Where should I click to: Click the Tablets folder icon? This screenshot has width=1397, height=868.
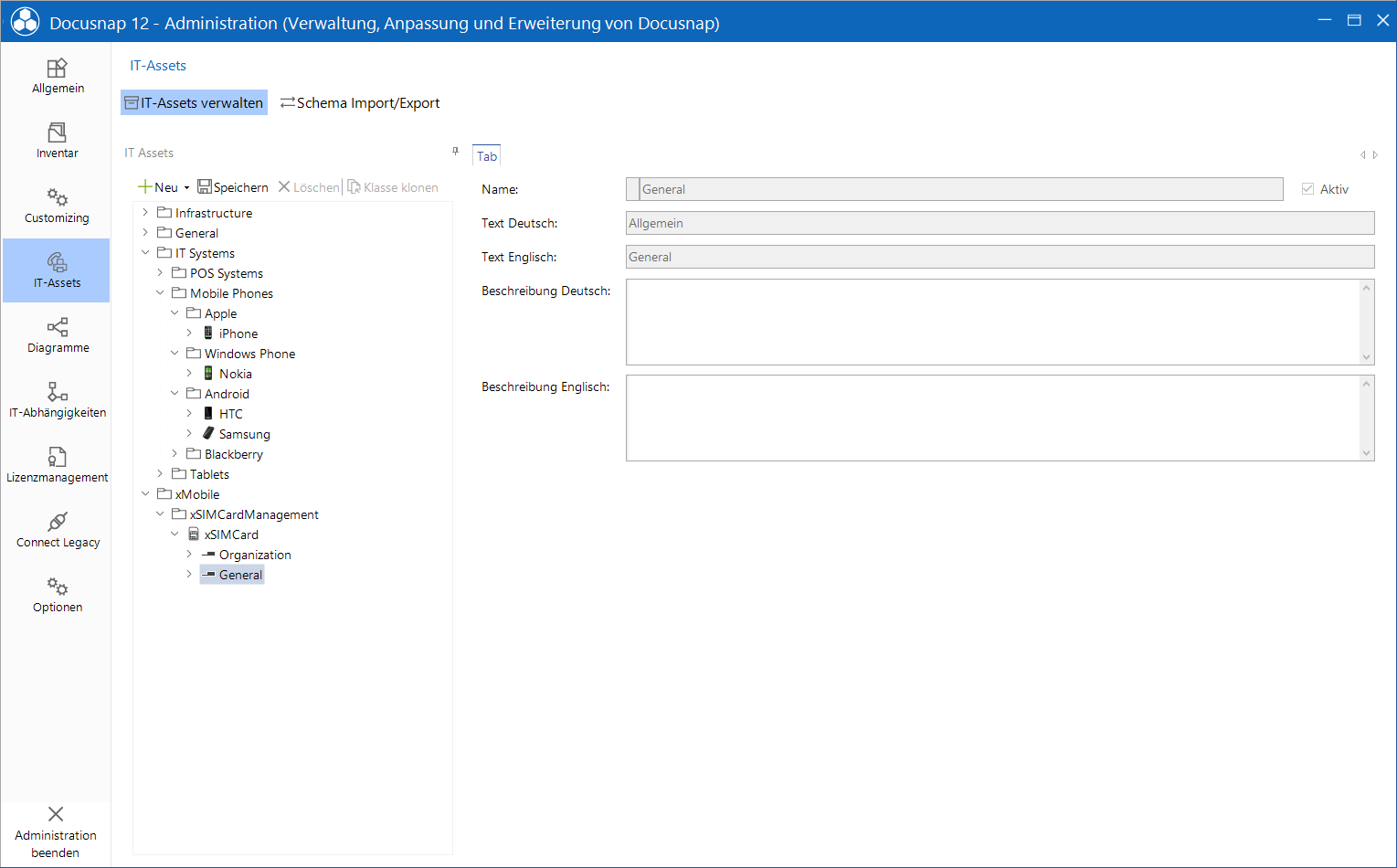(x=179, y=474)
